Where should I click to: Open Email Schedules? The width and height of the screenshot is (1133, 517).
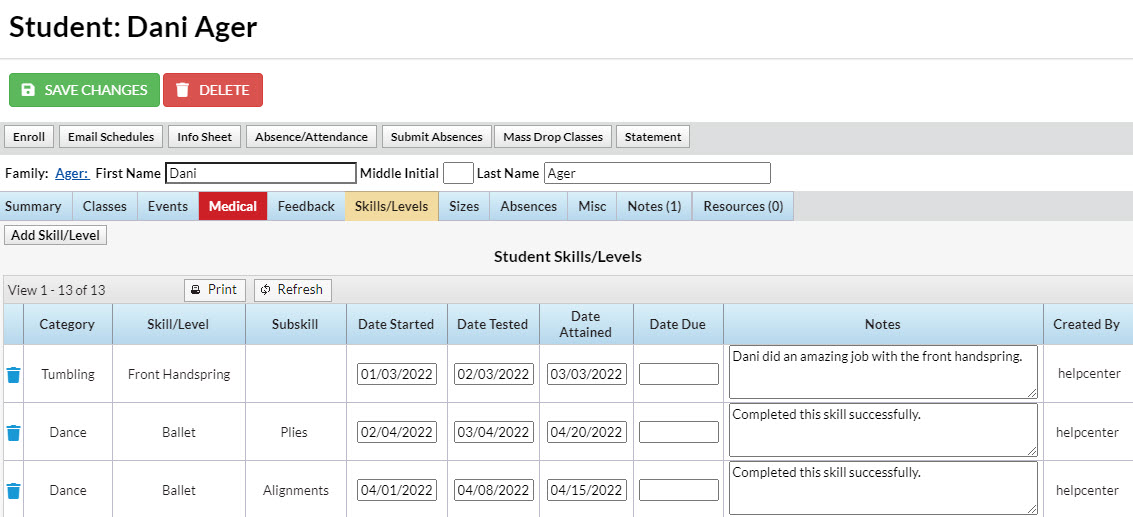click(111, 137)
